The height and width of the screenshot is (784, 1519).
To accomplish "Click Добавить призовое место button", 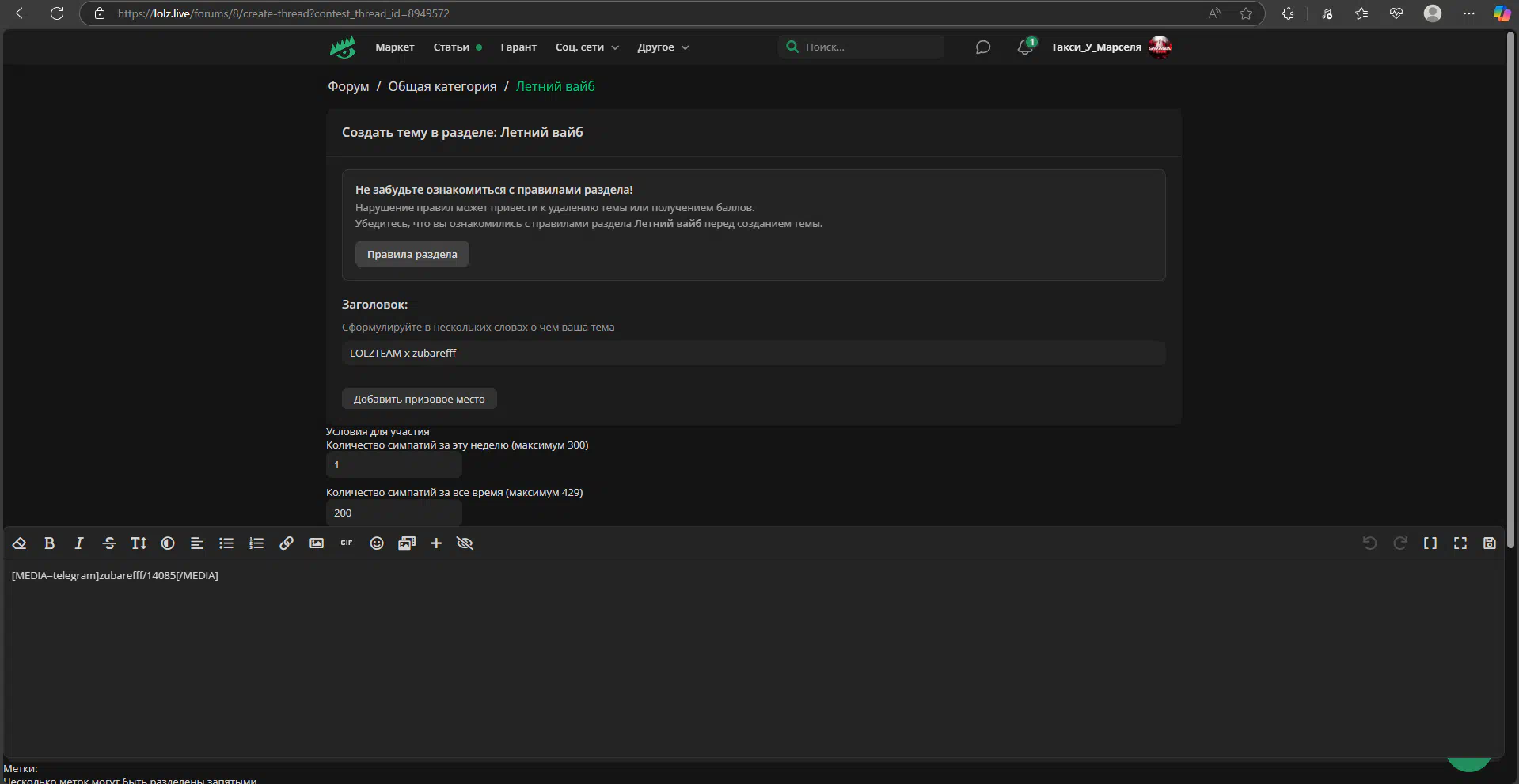I will tap(420, 399).
